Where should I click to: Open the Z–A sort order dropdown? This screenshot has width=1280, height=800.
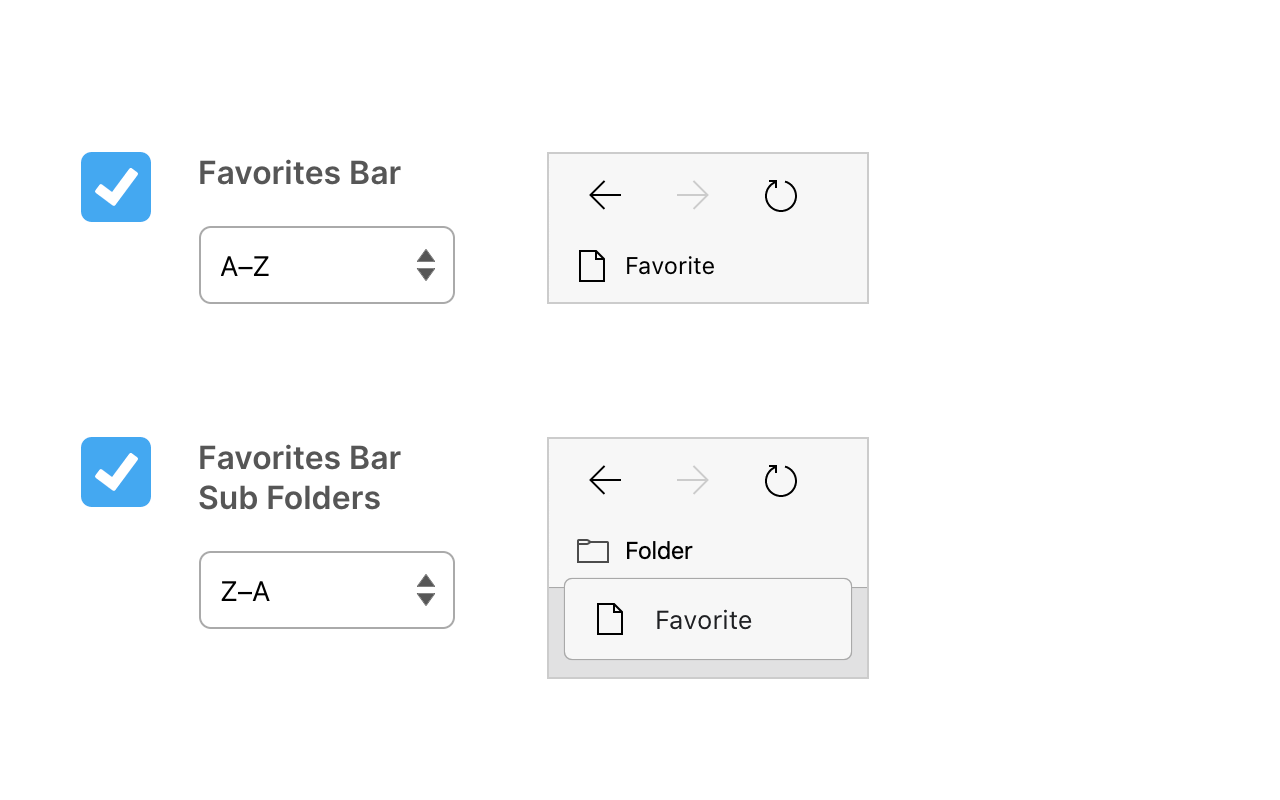(x=310, y=591)
